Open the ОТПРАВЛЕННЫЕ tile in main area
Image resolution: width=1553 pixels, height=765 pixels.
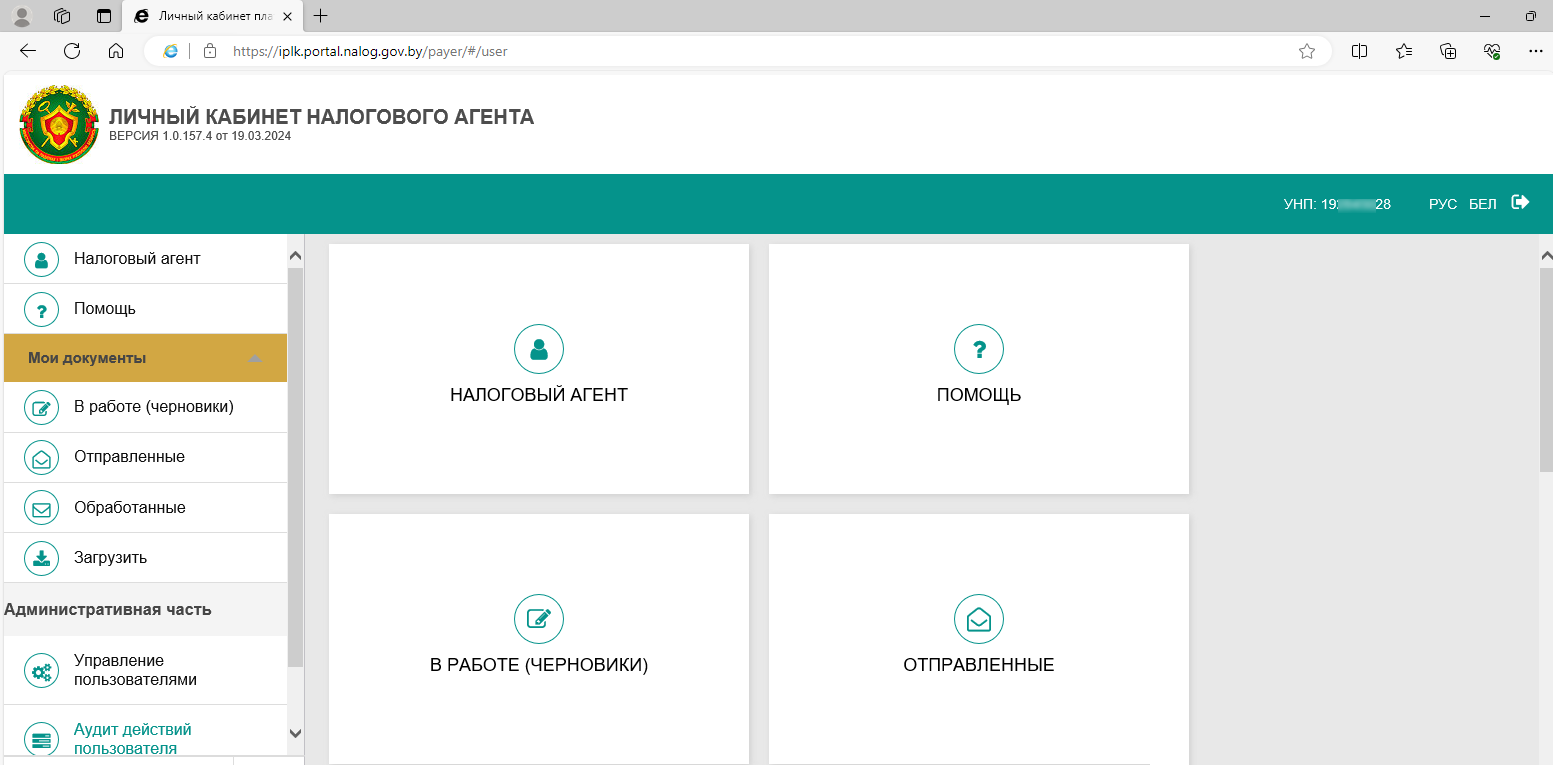[978, 639]
